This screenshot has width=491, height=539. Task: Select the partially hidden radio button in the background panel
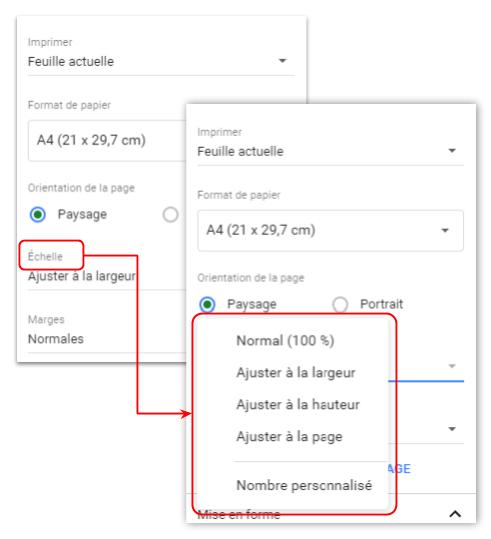tap(171, 214)
